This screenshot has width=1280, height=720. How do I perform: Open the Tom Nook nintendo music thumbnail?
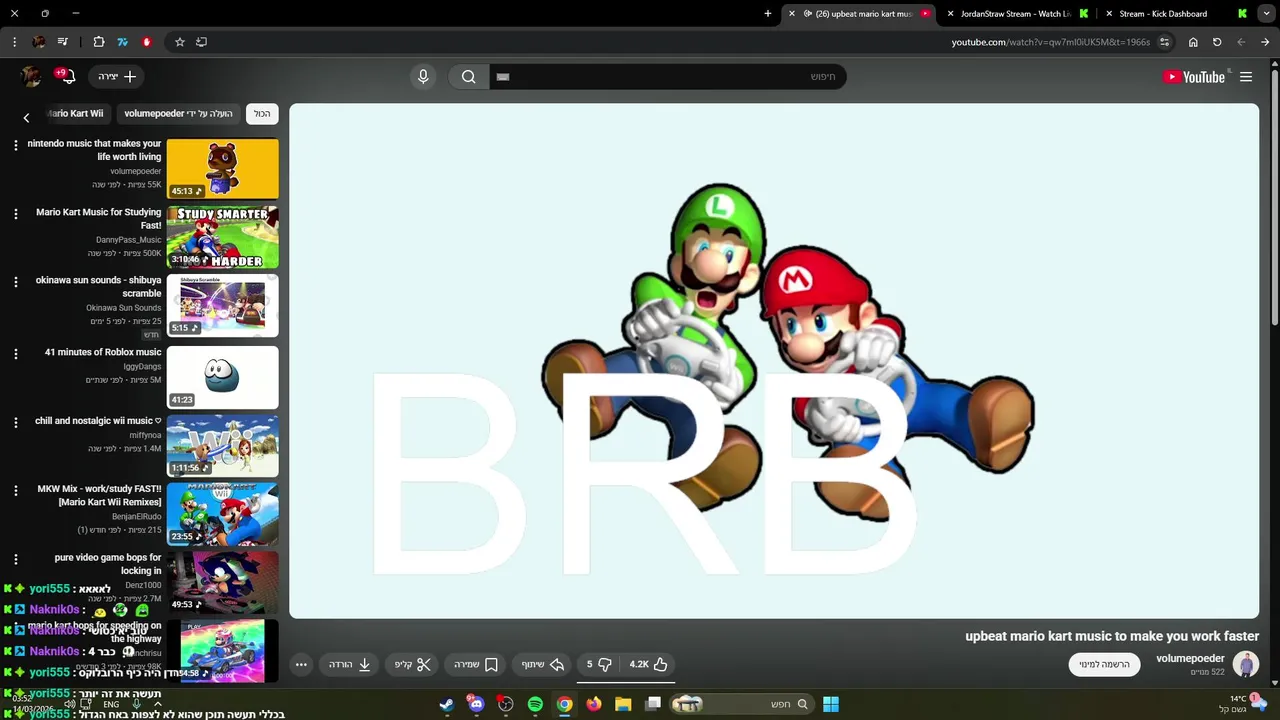(x=222, y=168)
